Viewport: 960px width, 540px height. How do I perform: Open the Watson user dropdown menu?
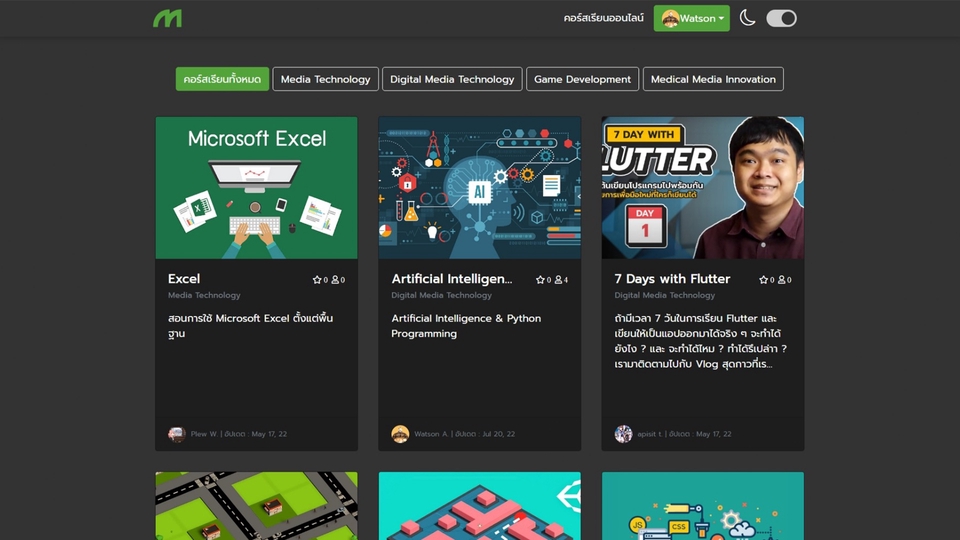[x=691, y=18]
